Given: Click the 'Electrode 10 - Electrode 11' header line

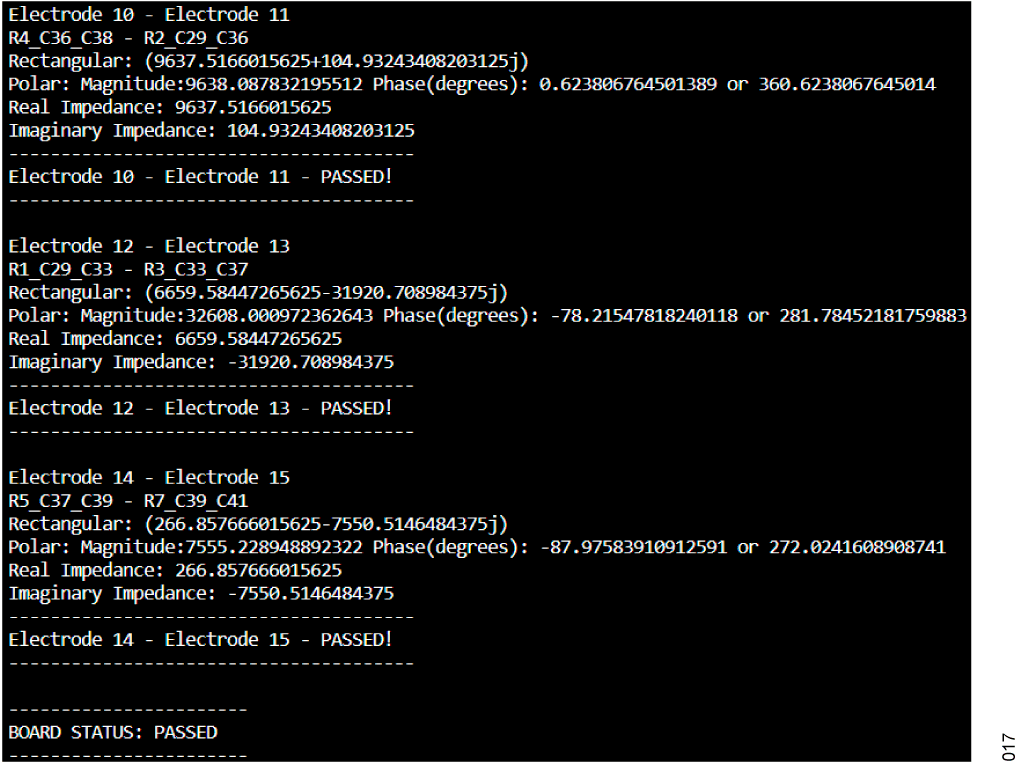Looking at the screenshot, I should click(149, 14).
